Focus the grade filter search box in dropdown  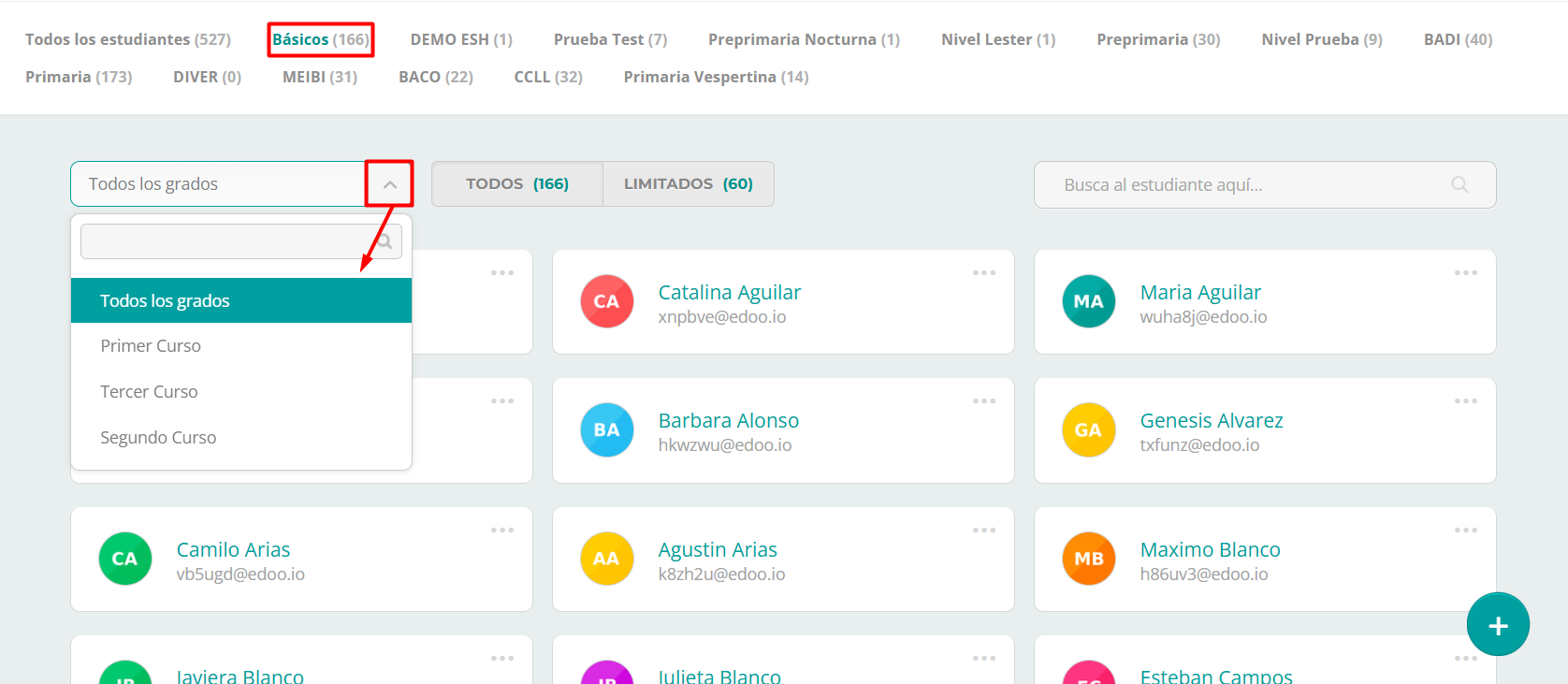pyautogui.click(x=241, y=241)
